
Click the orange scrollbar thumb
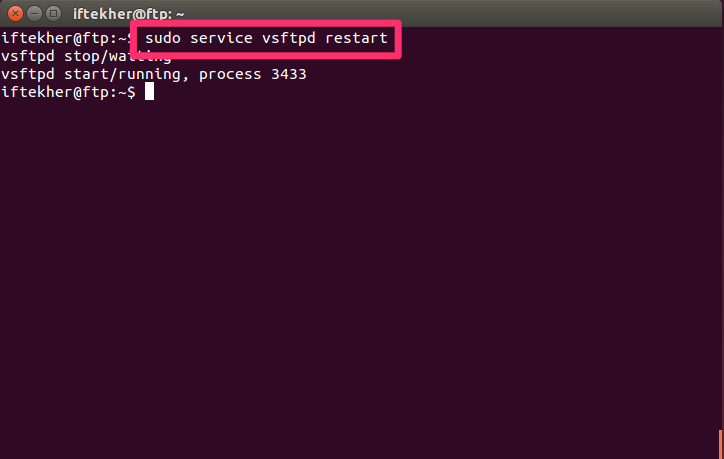[x=720, y=444]
